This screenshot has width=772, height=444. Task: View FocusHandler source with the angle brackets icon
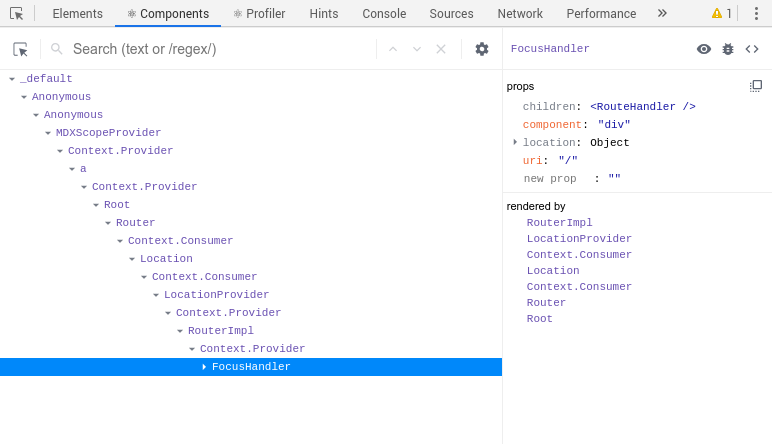click(752, 49)
